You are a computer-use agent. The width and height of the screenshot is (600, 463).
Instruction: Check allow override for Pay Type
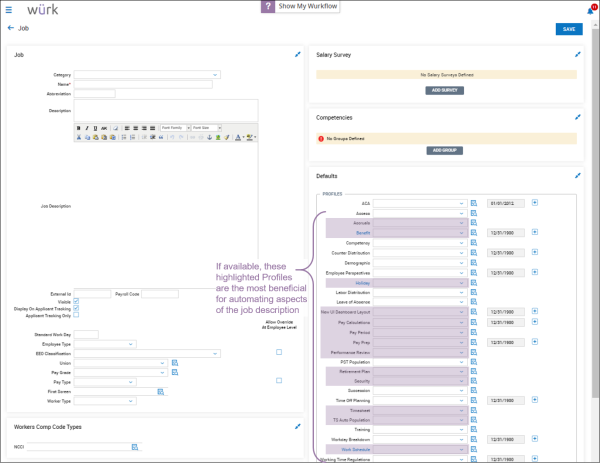(x=279, y=380)
